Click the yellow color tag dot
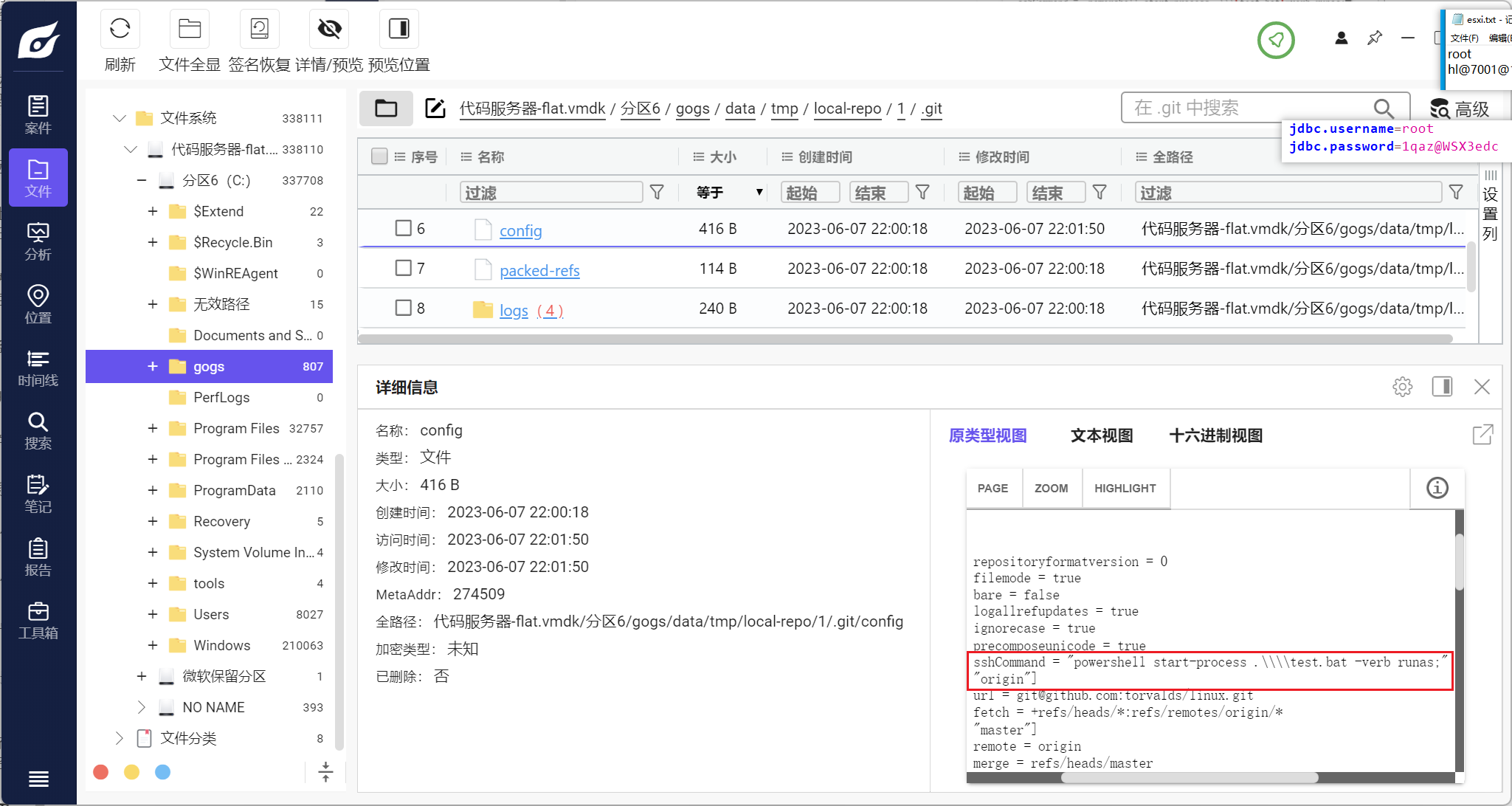The image size is (1512, 806). (x=132, y=772)
